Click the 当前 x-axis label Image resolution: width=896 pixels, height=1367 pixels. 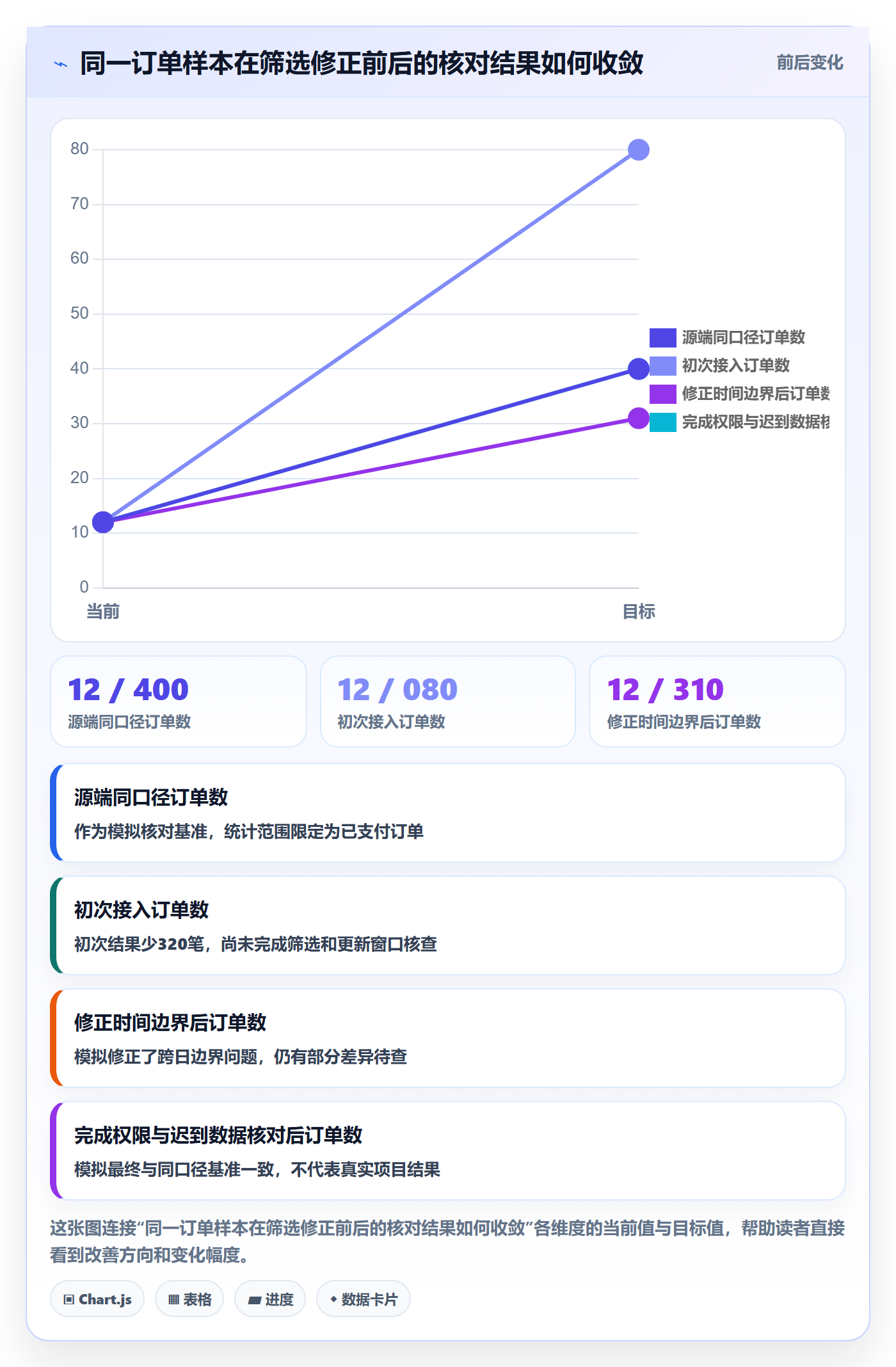pyautogui.click(x=103, y=612)
